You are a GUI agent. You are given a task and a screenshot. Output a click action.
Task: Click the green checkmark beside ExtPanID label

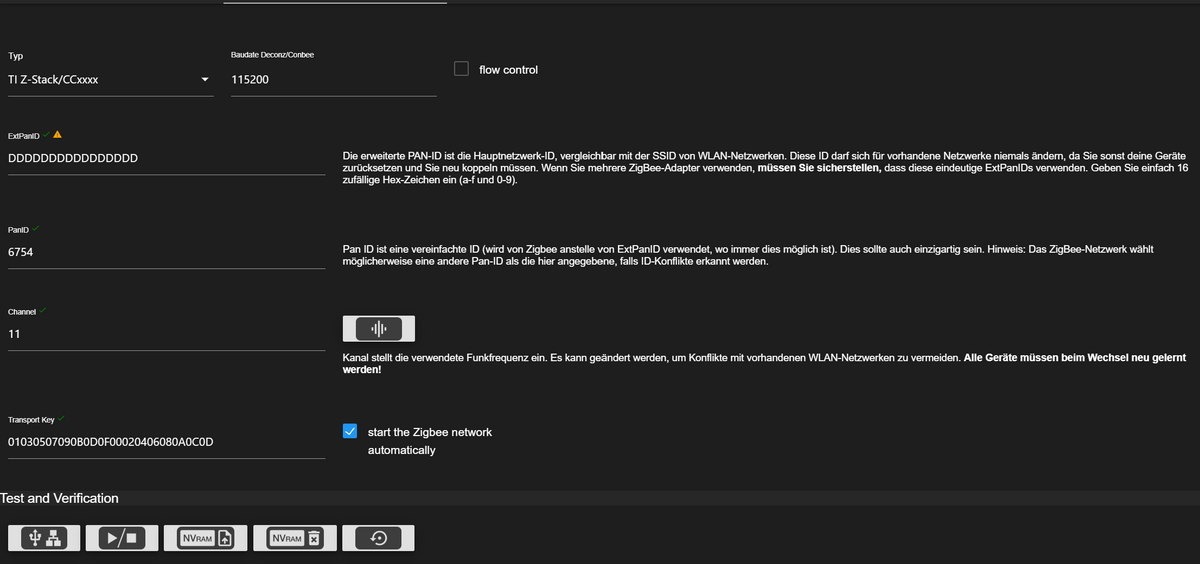click(x=46, y=134)
